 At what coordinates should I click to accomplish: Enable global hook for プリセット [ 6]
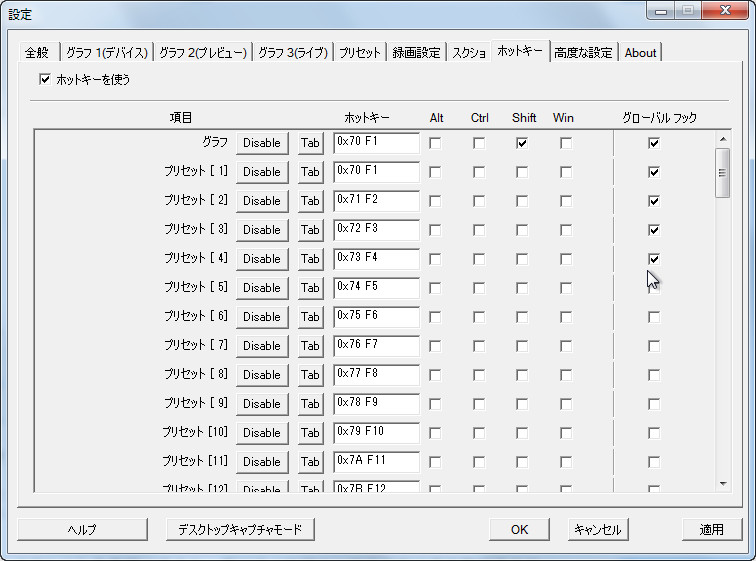654,317
